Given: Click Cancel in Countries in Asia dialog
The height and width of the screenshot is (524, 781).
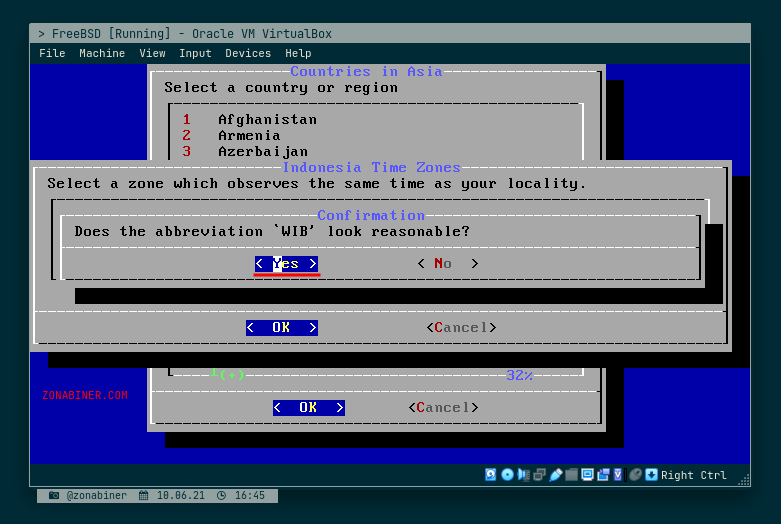Looking at the screenshot, I should tap(443, 407).
